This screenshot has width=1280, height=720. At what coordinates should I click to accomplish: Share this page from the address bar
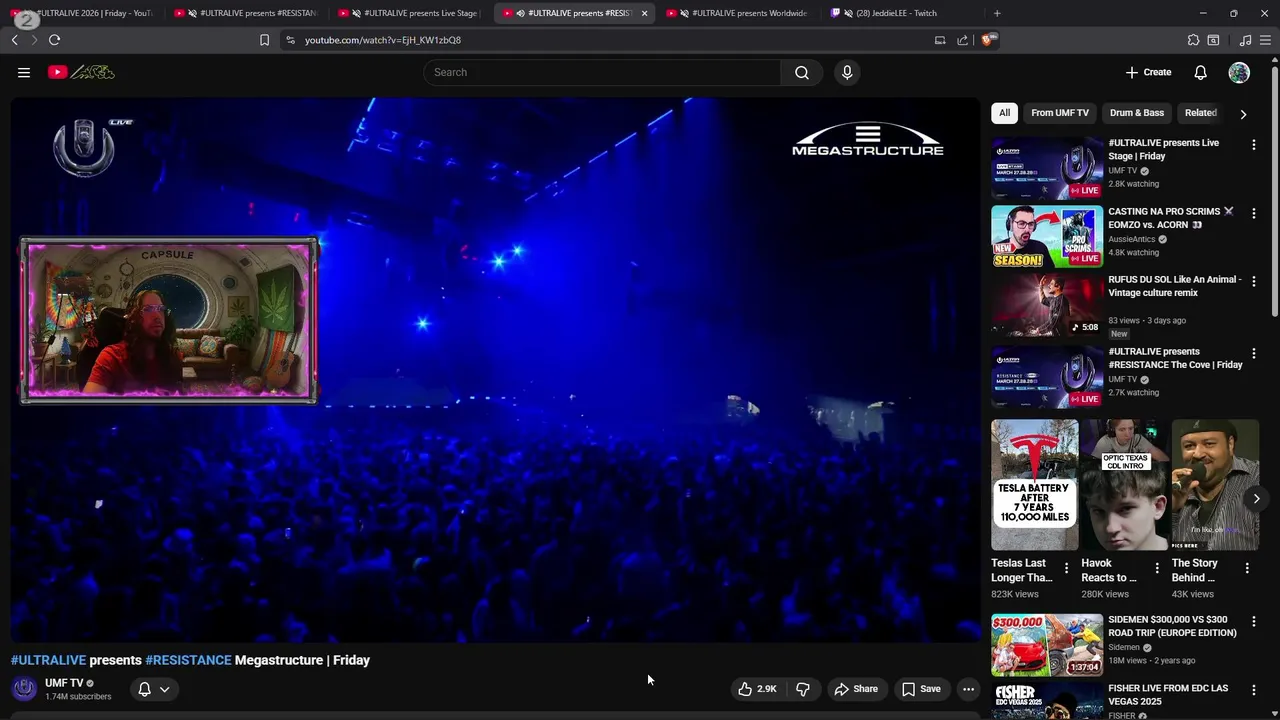click(x=962, y=40)
